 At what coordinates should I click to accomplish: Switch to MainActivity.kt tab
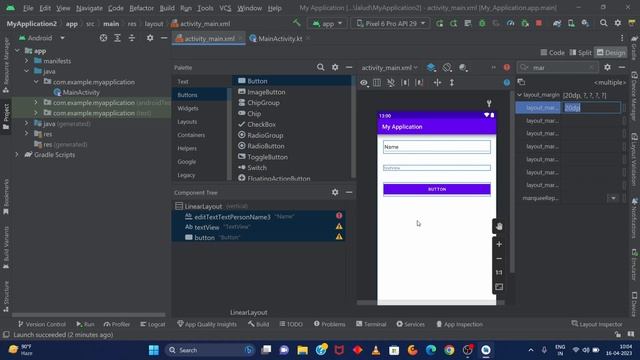point(280,38)
